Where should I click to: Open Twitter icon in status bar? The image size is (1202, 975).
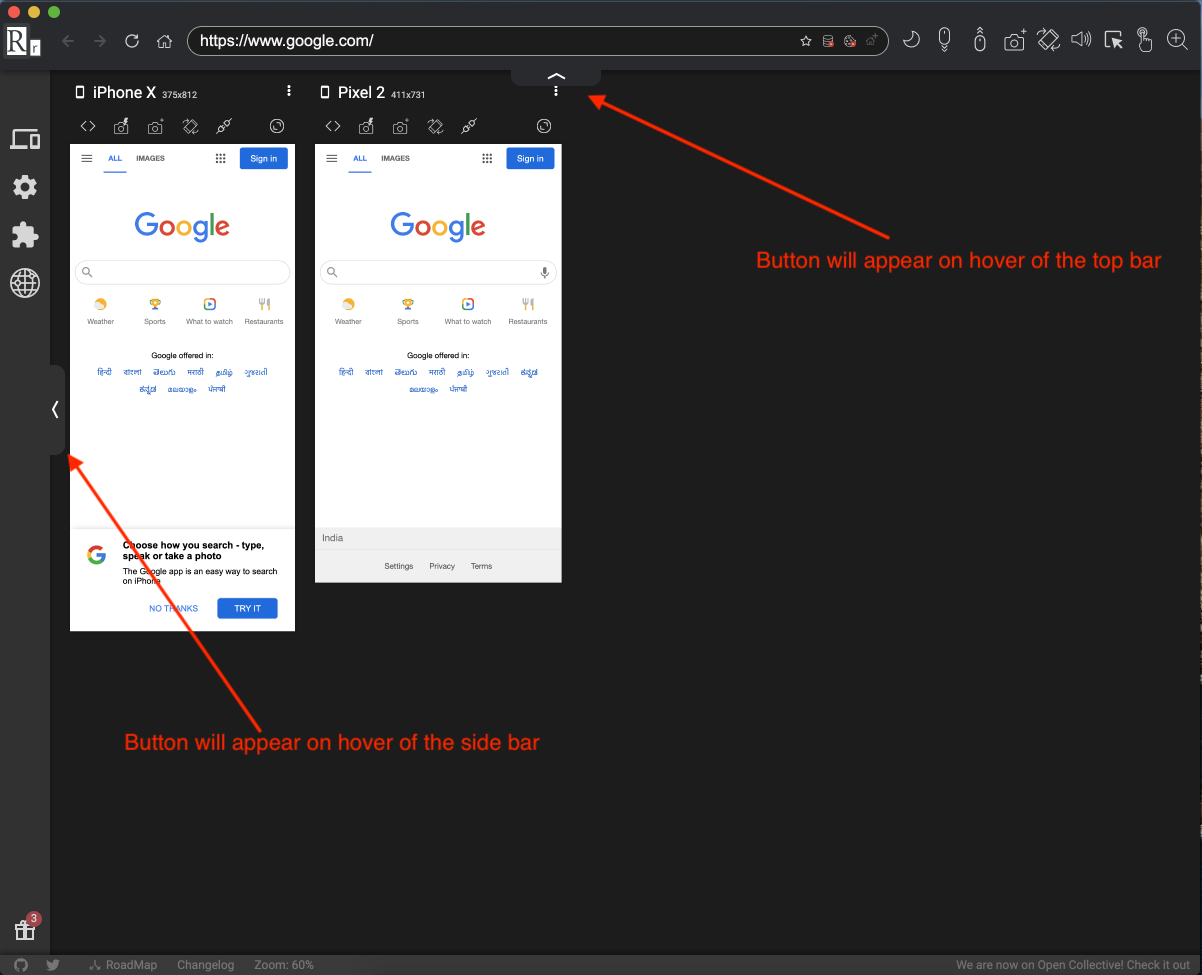click(53, 965)
